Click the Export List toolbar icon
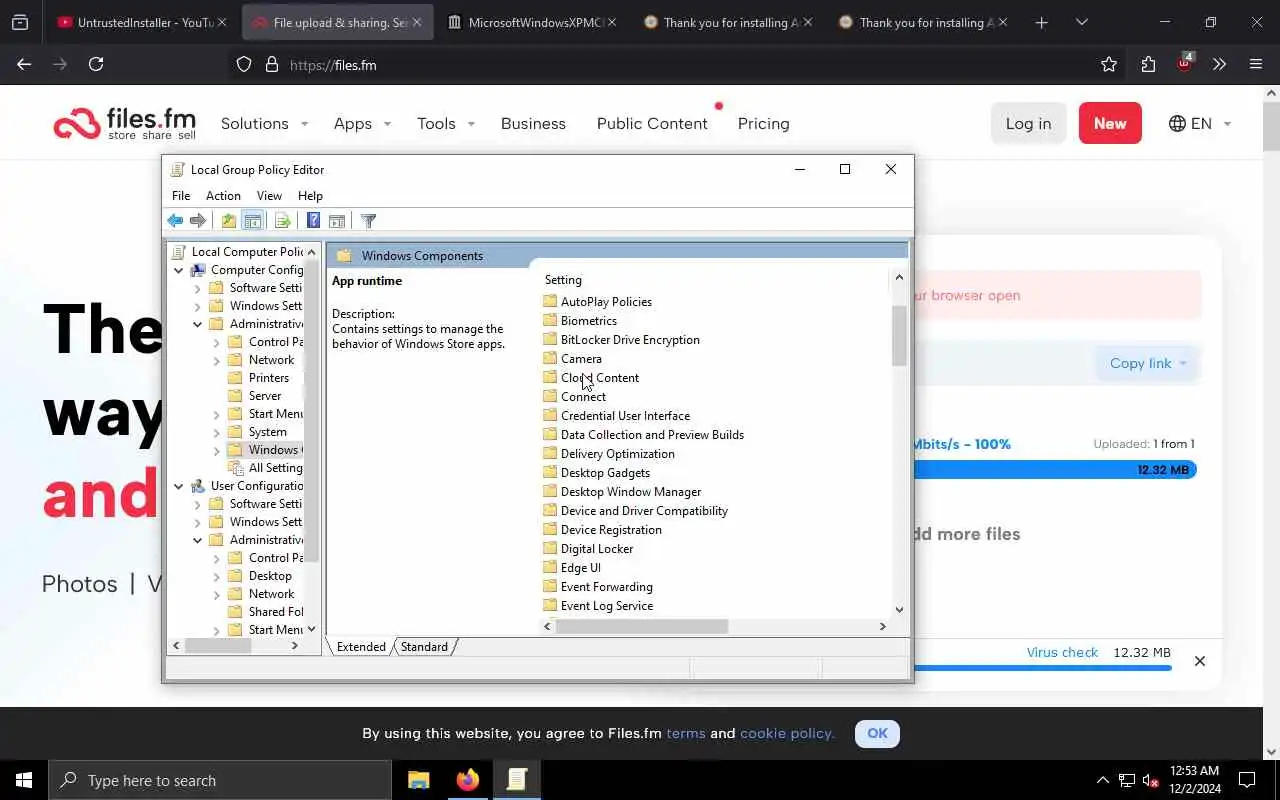The image size is (1280, 800). tap(282, 221)
